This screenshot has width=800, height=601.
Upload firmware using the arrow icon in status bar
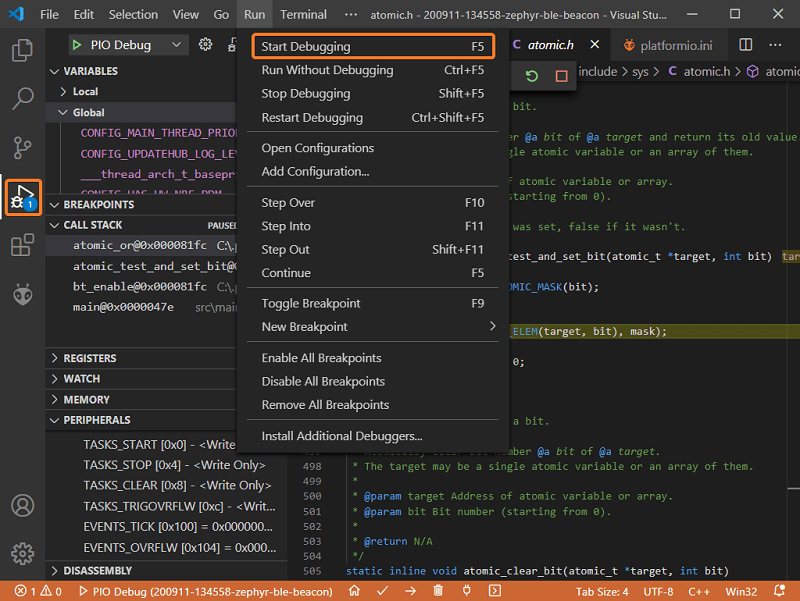coord(409,591)
